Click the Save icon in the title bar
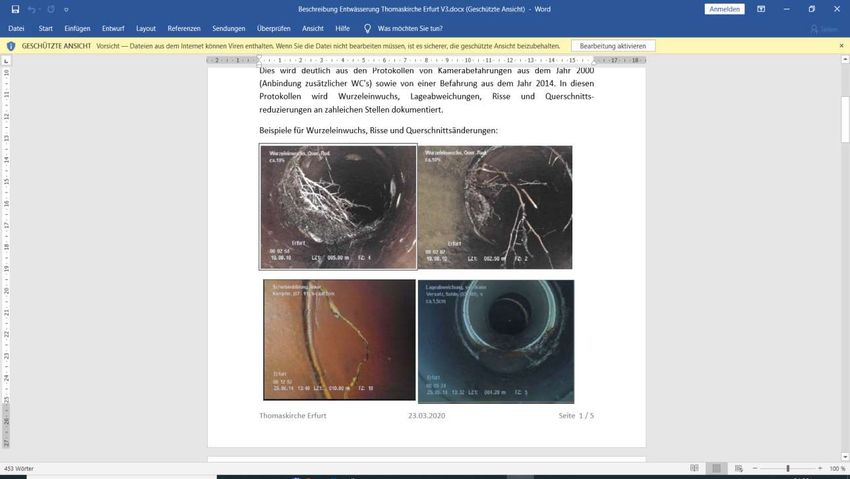850x479 pixels. 15,9
